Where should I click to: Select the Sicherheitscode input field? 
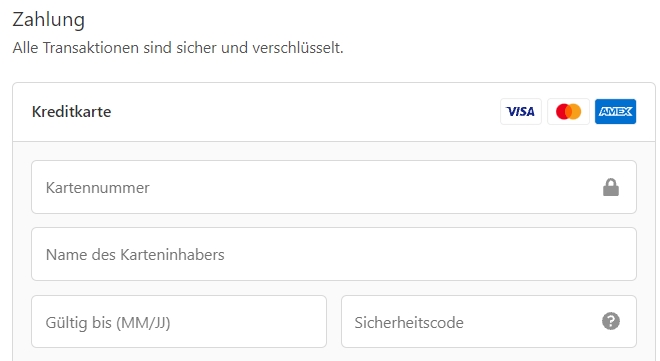click(x=489, y=321)
